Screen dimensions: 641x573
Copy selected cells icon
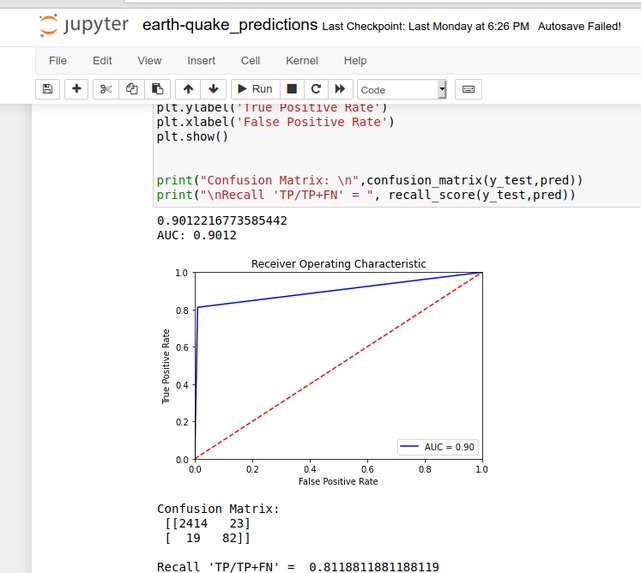point(132,89)
